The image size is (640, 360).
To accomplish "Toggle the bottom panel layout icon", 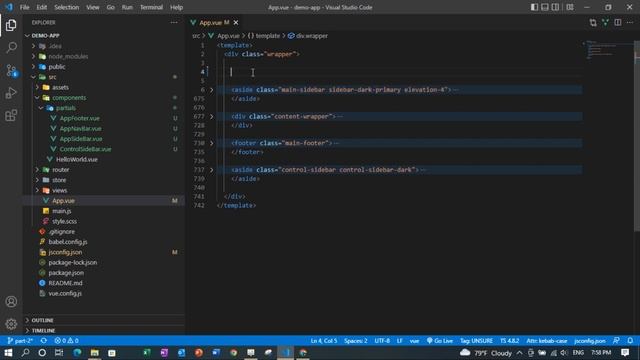I will 544,7.
